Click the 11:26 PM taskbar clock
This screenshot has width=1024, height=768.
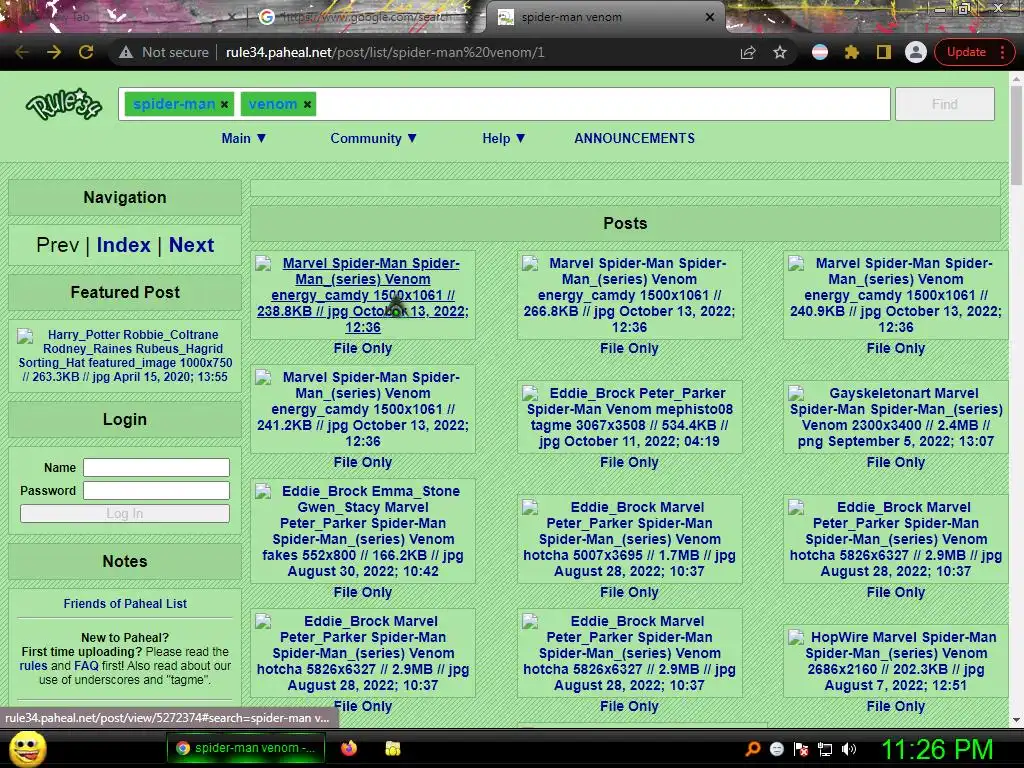pos(937,749)
